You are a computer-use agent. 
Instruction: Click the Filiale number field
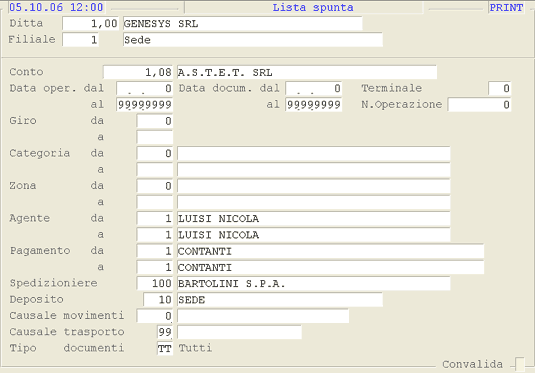coord(81,40)
